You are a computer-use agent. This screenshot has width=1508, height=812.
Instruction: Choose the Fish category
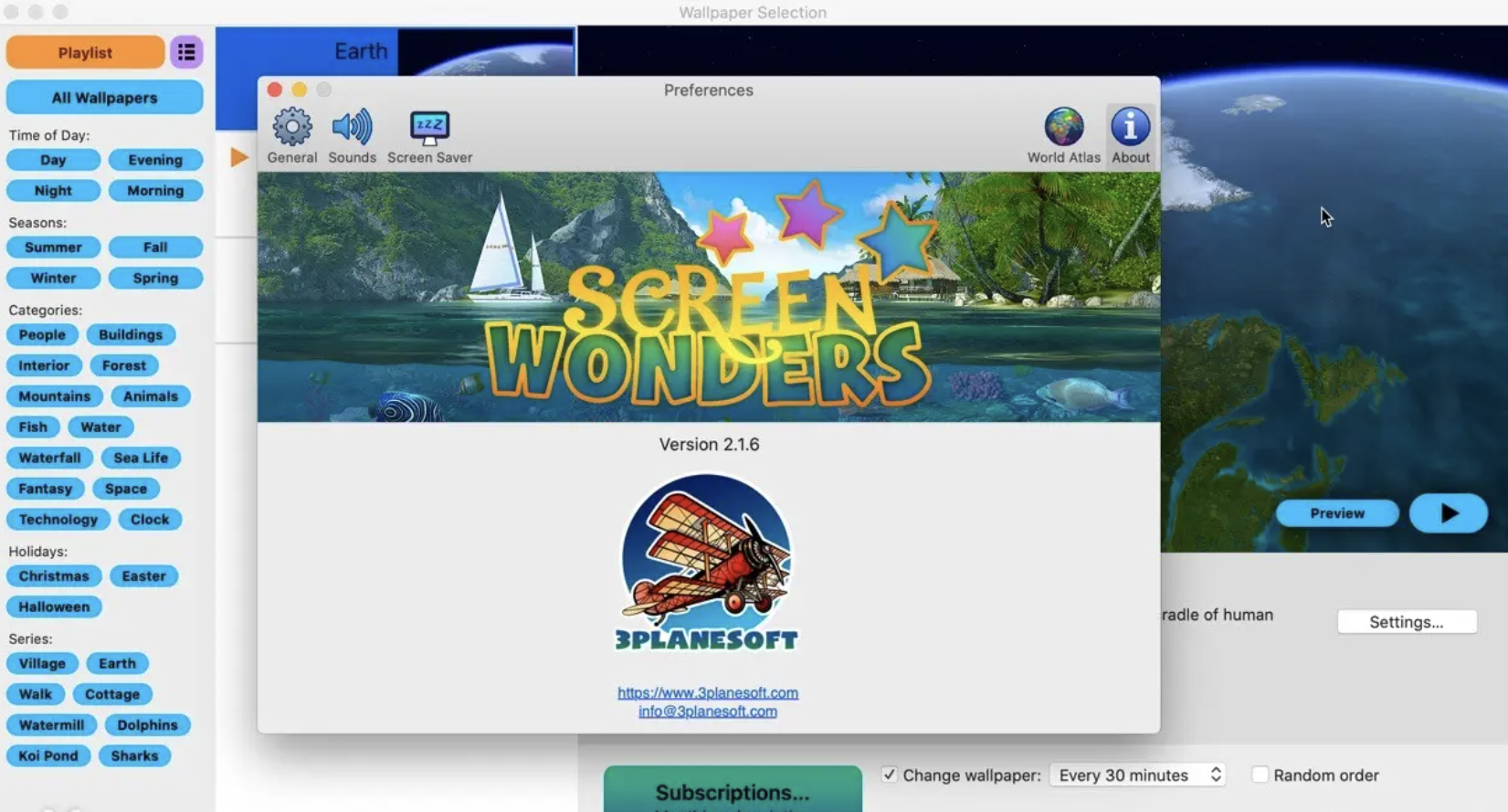click(x=33, y=427)
